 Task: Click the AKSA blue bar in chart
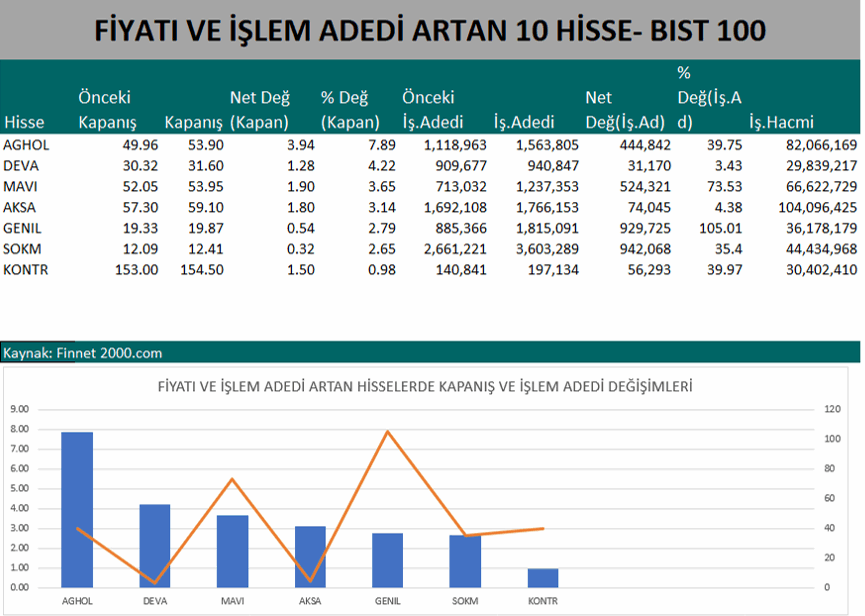[x=310, y=556]
